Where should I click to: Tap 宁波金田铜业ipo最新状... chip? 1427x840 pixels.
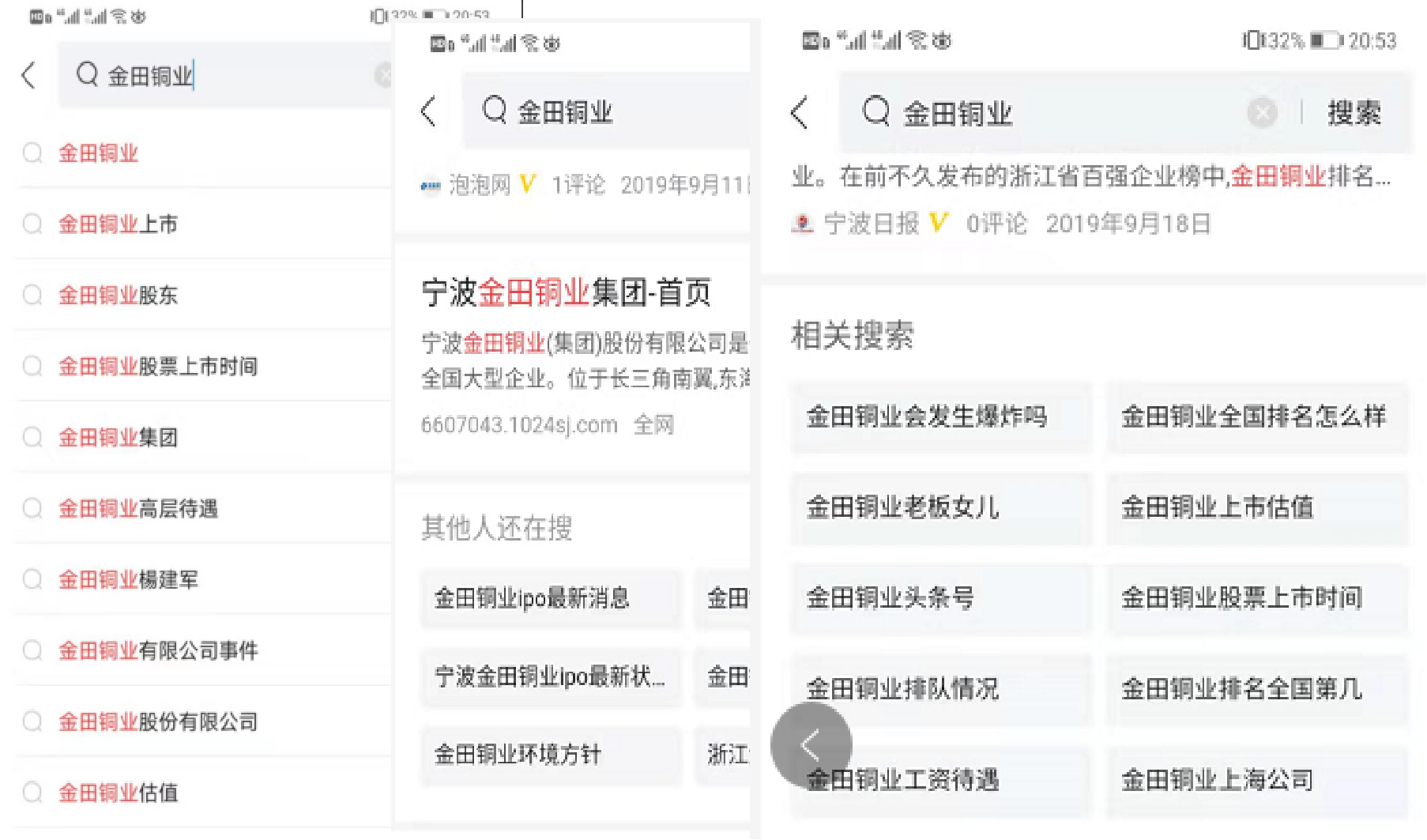point(550,676)
